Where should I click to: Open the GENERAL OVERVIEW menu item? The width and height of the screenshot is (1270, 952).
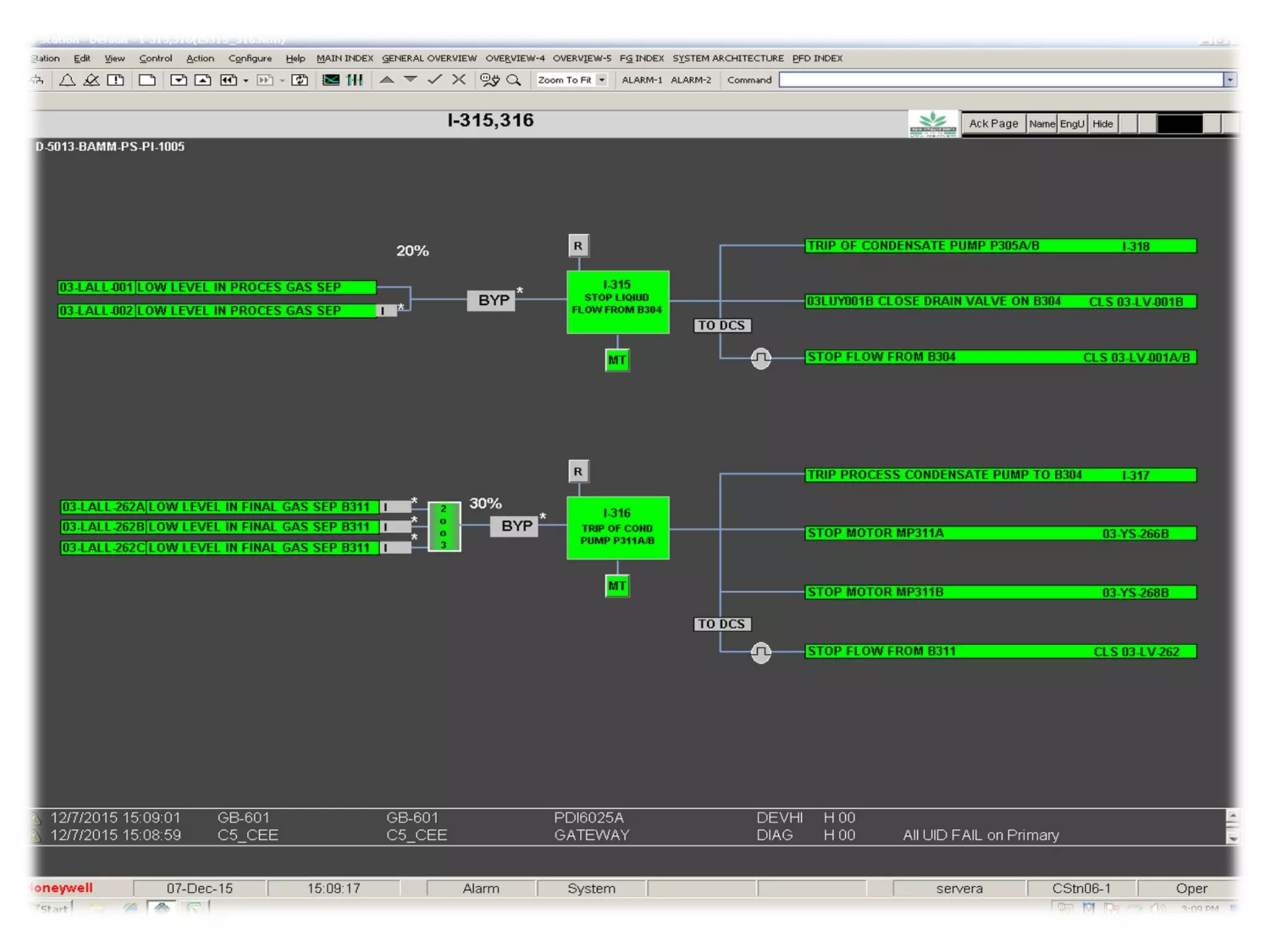coord(429,58)
